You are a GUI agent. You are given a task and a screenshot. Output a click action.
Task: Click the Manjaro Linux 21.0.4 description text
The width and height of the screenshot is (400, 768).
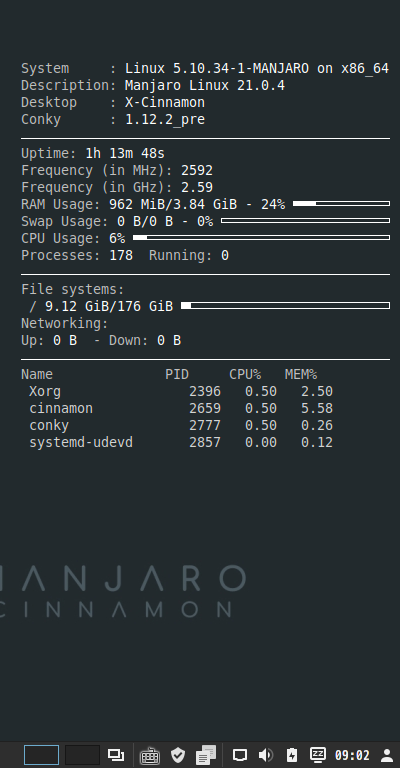(x=205, y=85)
